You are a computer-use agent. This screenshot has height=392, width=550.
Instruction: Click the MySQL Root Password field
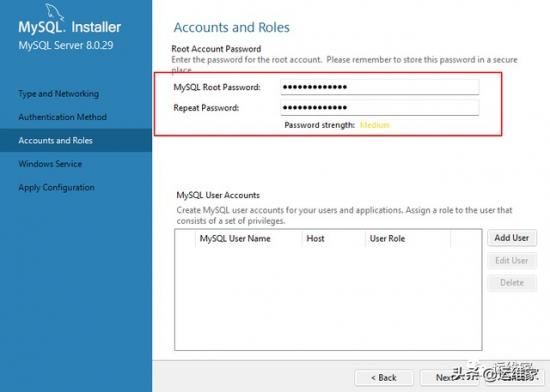coord(380,87)
